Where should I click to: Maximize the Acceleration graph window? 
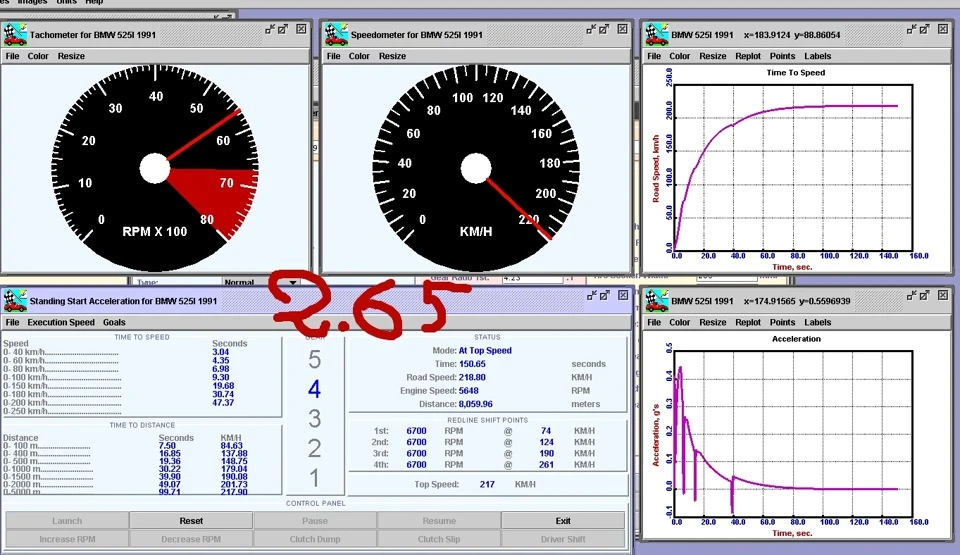925,295
